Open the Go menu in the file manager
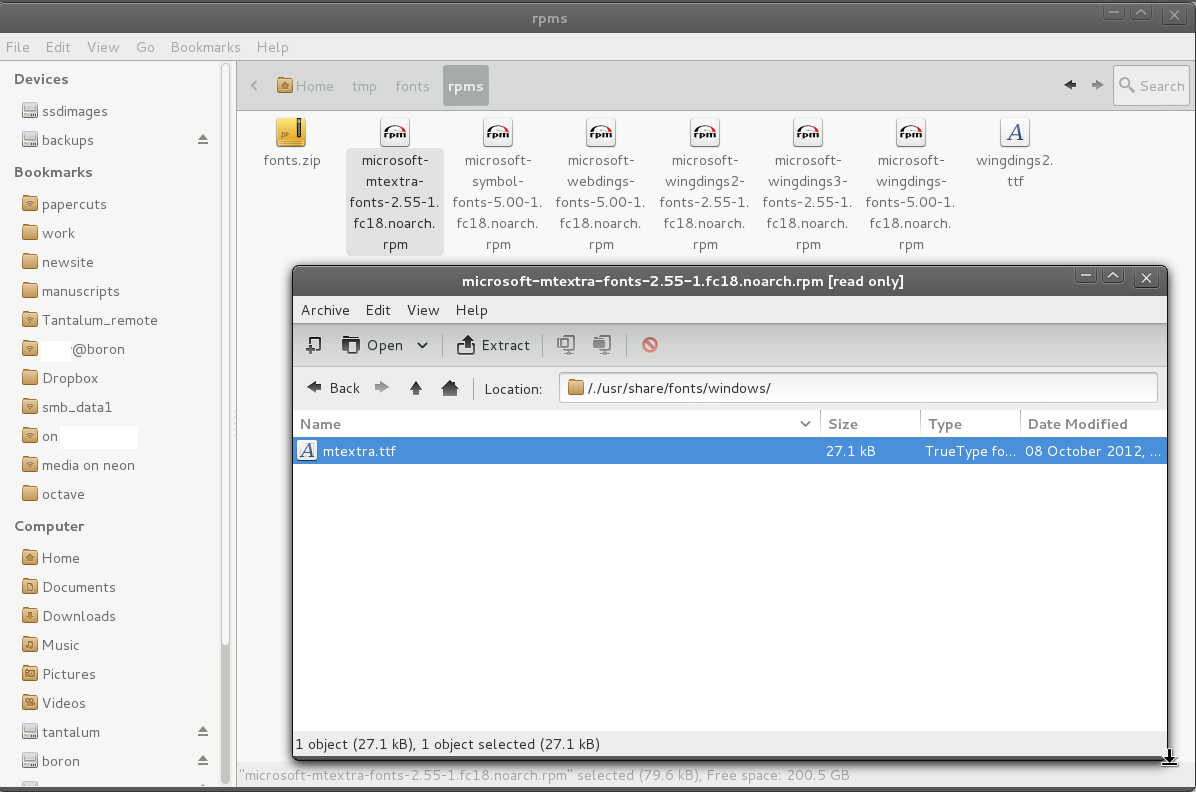 pos(145,47)
